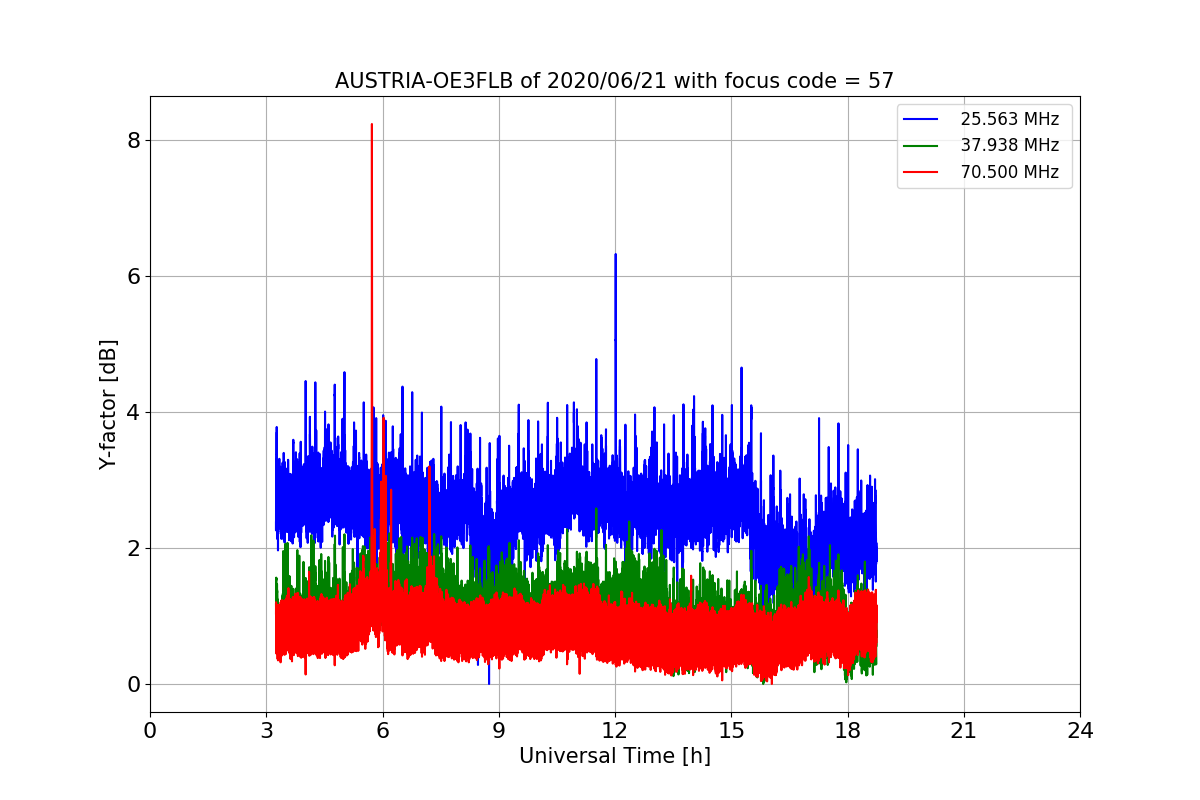Screen dimensions: 1200x800
Task: Select the 37.938 MHz legend label
Action: pos(1009,145)
